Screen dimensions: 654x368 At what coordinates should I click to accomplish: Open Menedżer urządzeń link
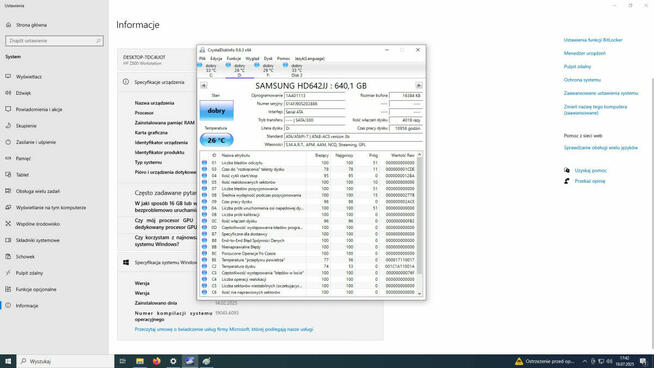pyautogui.click(x=584, y=53)
